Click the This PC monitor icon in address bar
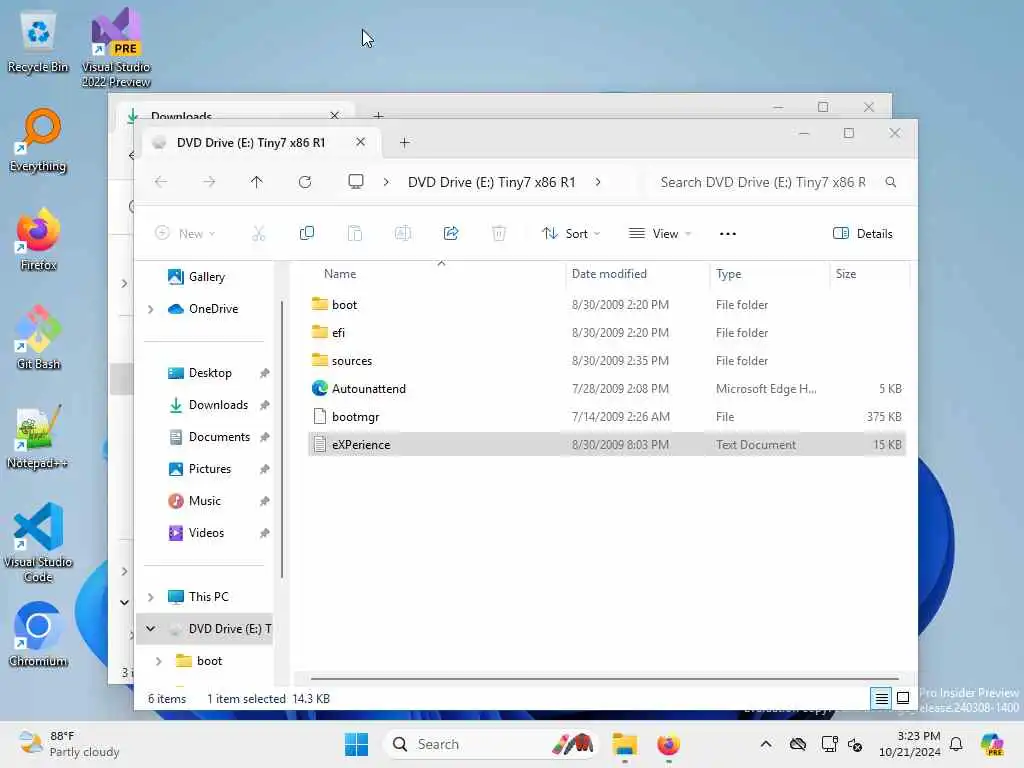The width and height of the screenshot is (1024, 768). (x=356, y=182)
